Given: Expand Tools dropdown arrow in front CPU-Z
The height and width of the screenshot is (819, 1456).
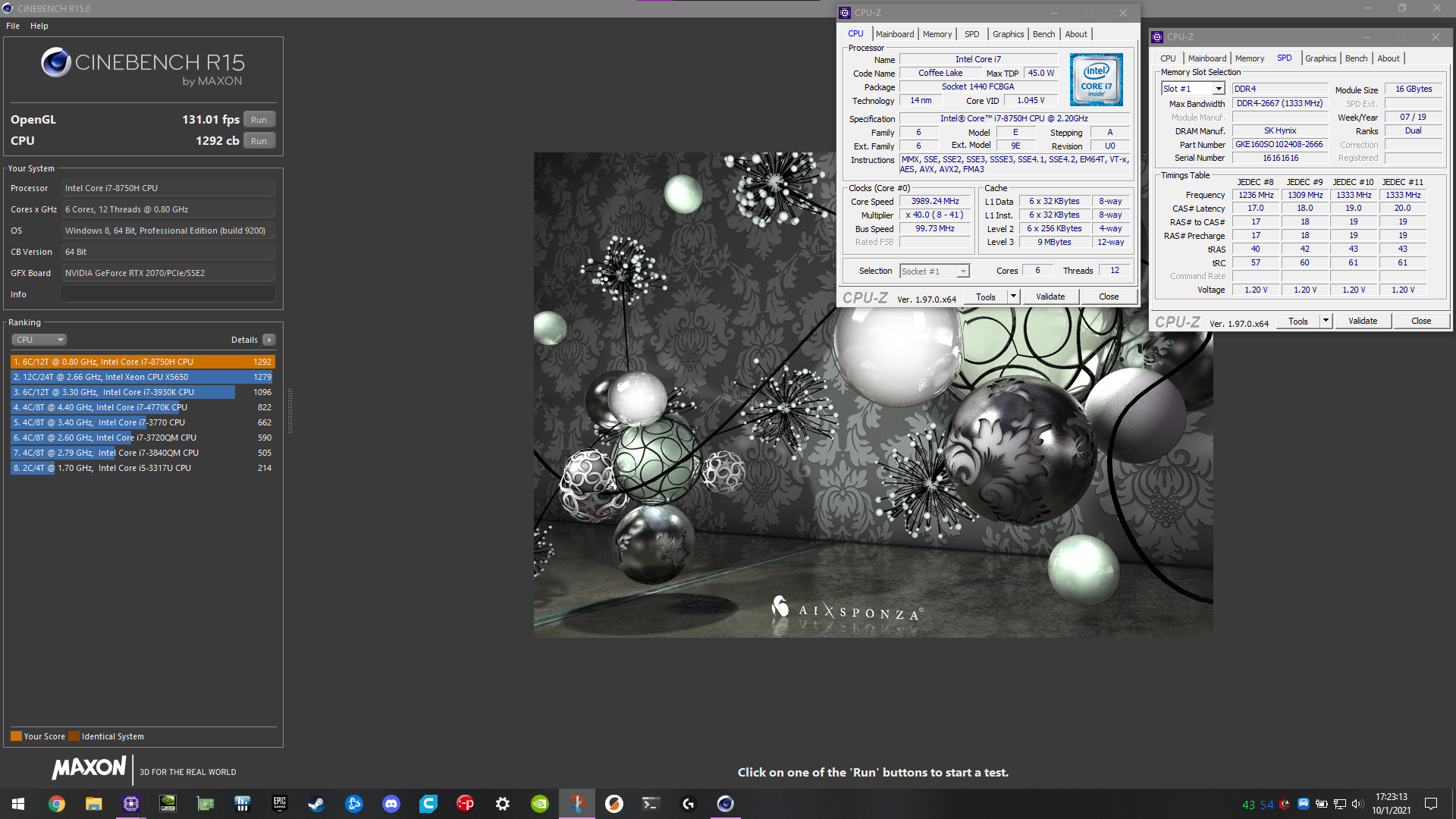Looking at the screenshot, I should point(1013,297).
